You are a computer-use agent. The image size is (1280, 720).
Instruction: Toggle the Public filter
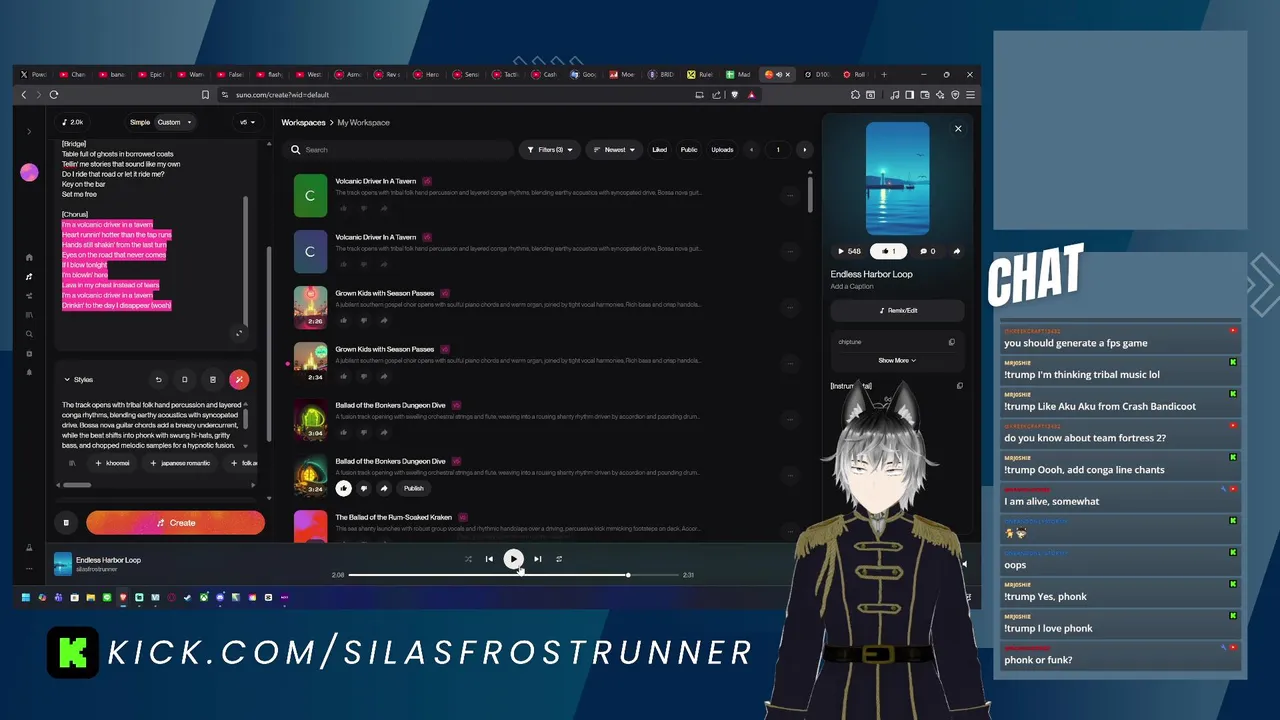[689, 150]
